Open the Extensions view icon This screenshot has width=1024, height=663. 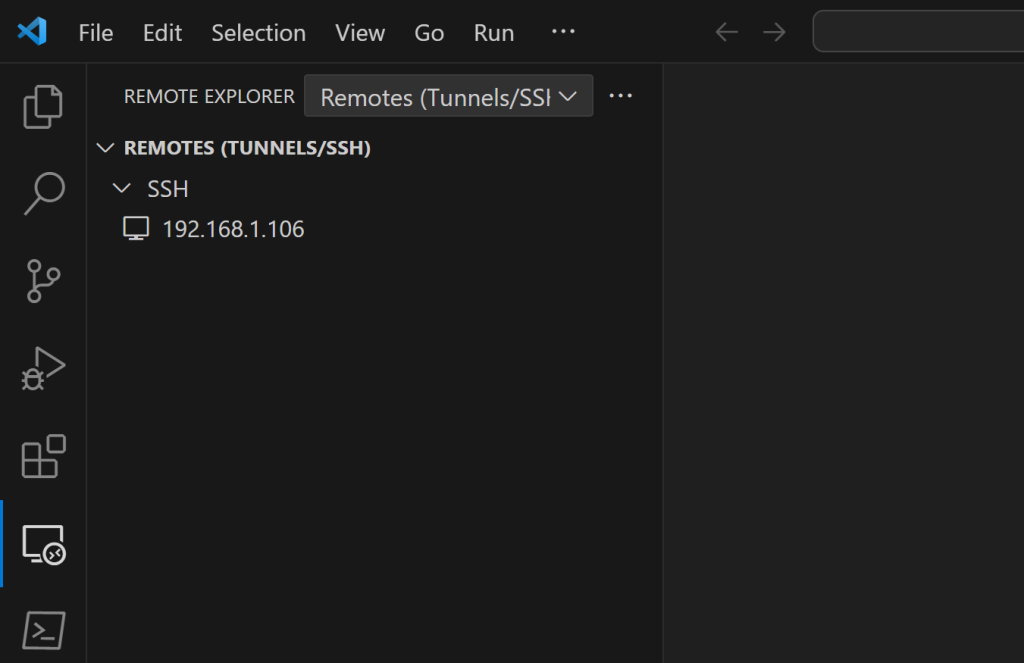(42, 457)
